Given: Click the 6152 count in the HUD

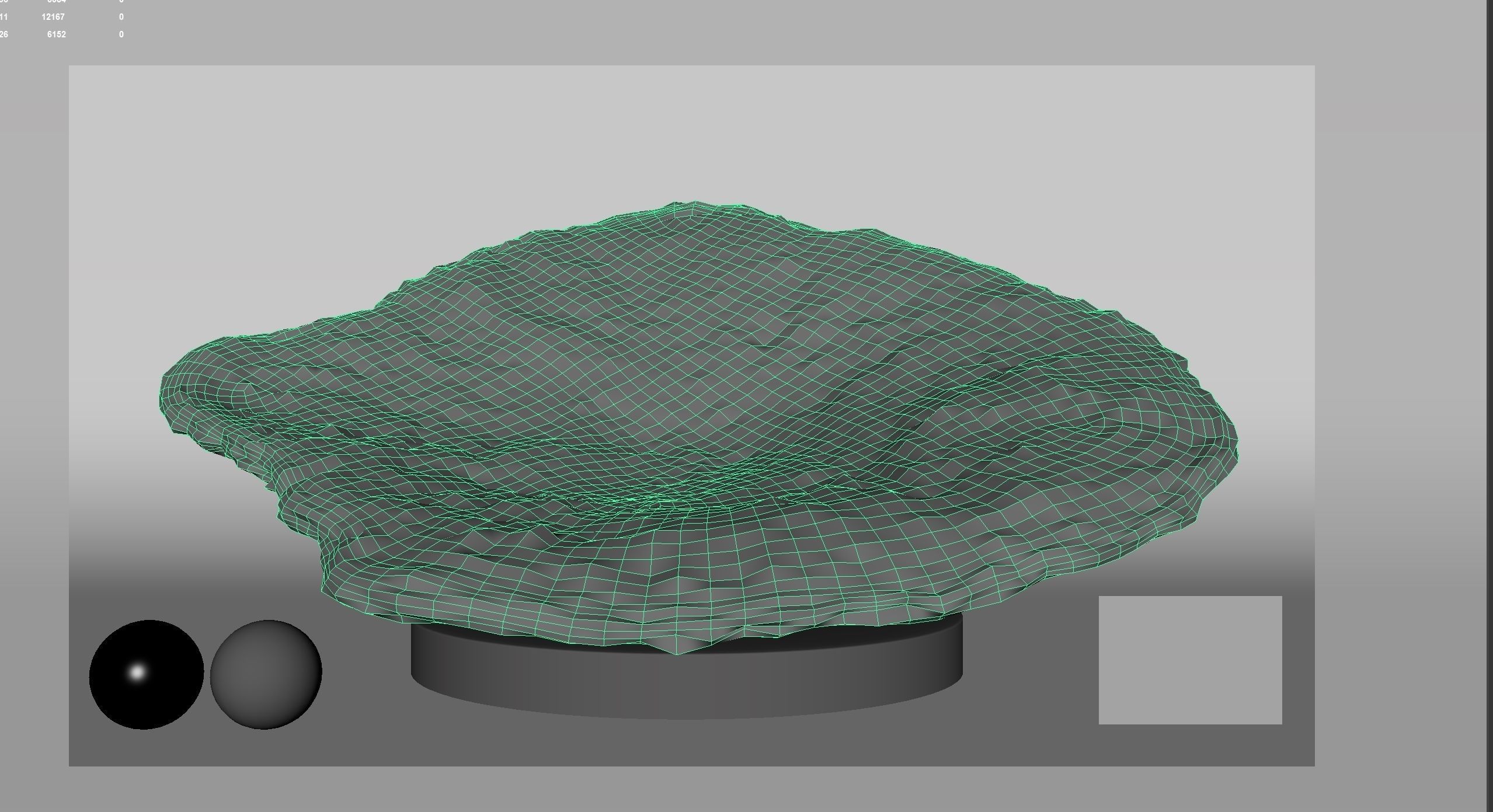Looking at the screenshot, I should pos(57,34).
